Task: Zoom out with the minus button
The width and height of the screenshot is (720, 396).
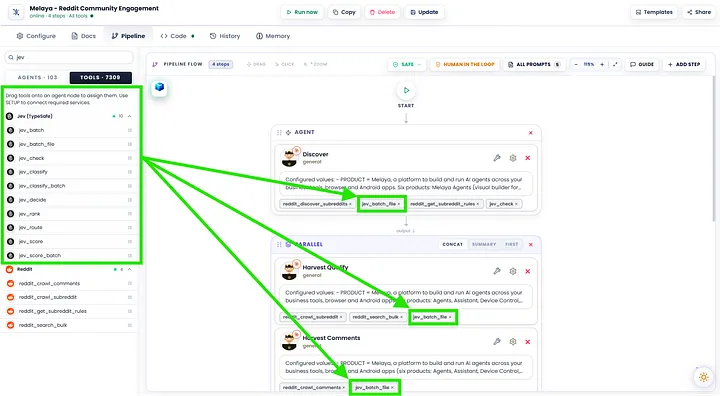Action: coord(576,64)
